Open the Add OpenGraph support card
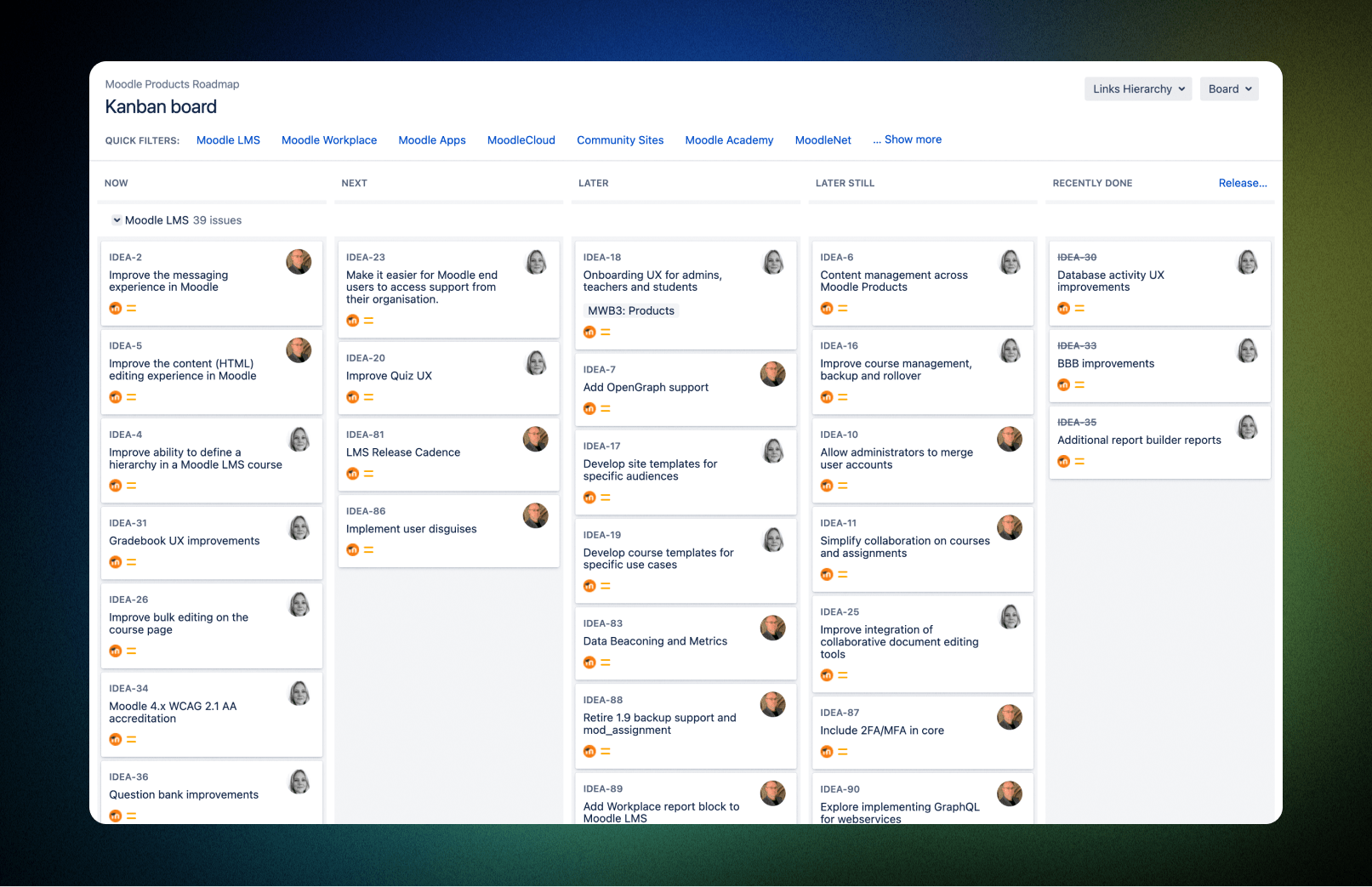This screenshot has width=1372, height=887. click(686, 389)
